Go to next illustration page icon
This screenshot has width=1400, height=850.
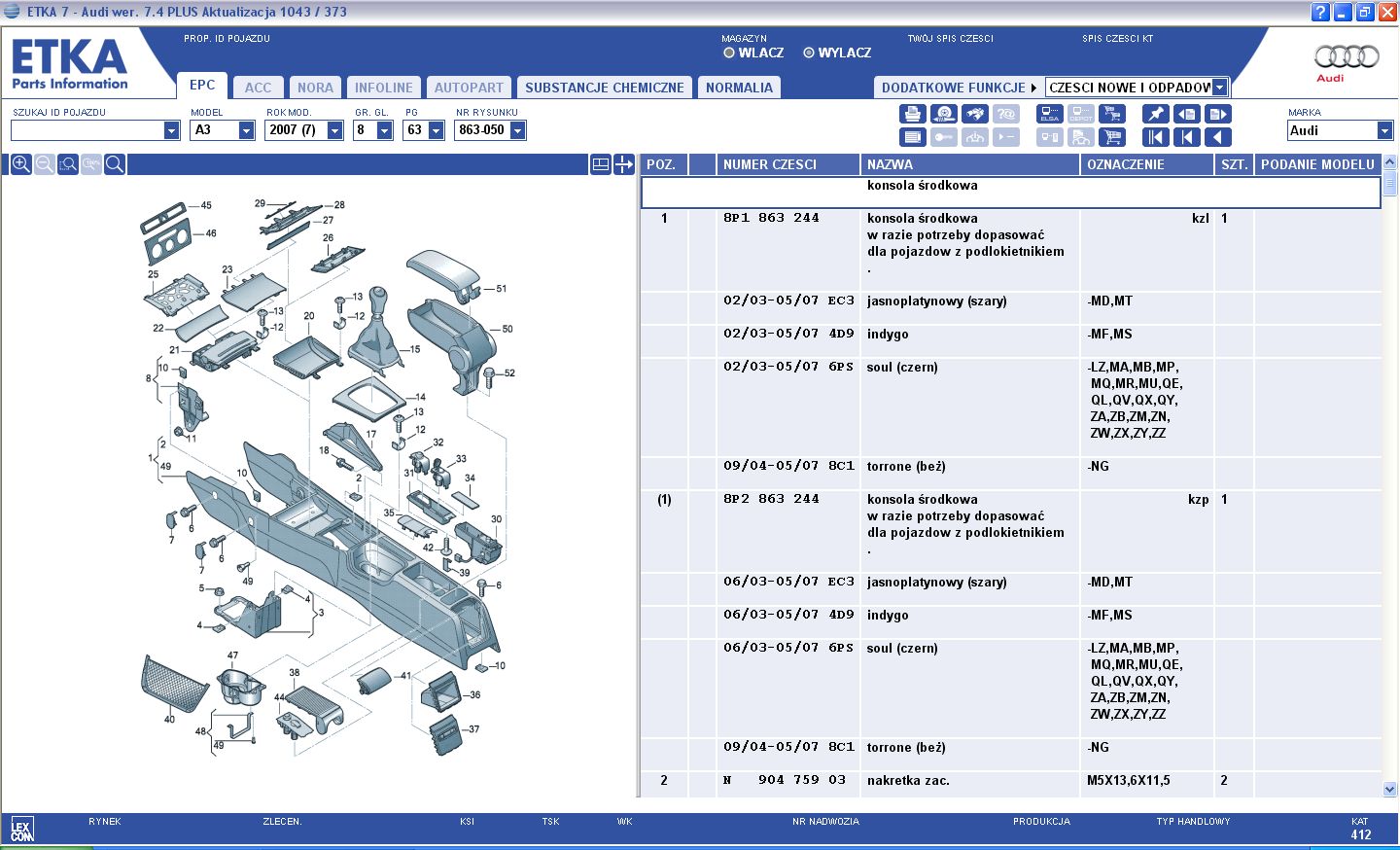(x=1218, y=114)
